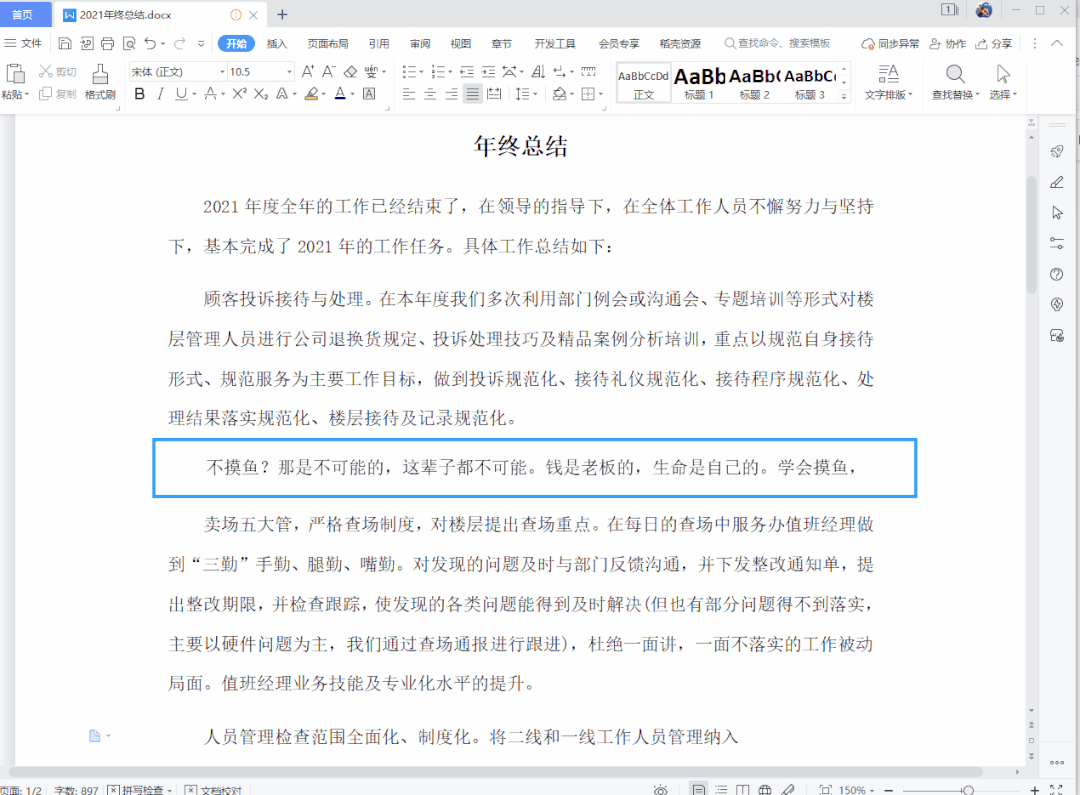Viewport: 1080px width, 795px height.
Task: Open the 审阅 ribbon tab
Action: [420, 43]
